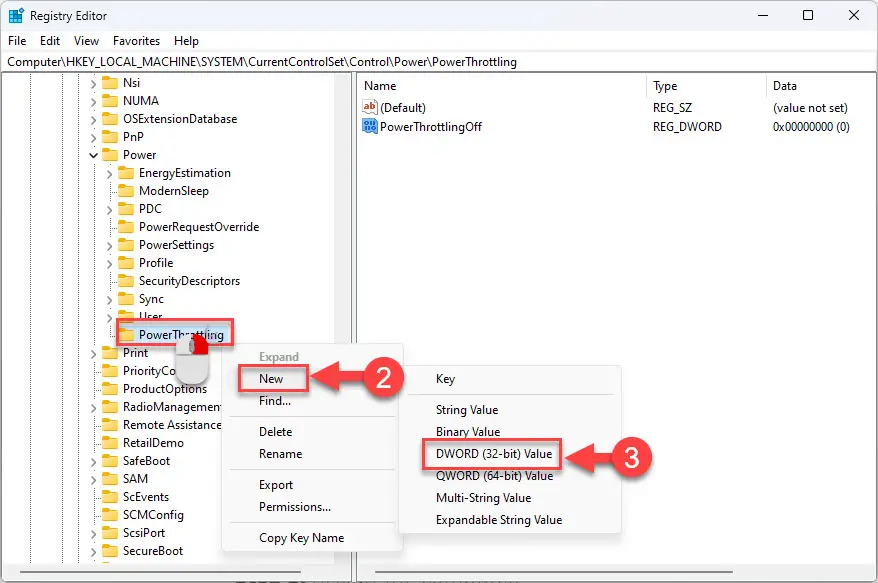The image size is (878, 583).
Task: Select New in the context menu
Action: pyautogui.click(x=271, y=379)
